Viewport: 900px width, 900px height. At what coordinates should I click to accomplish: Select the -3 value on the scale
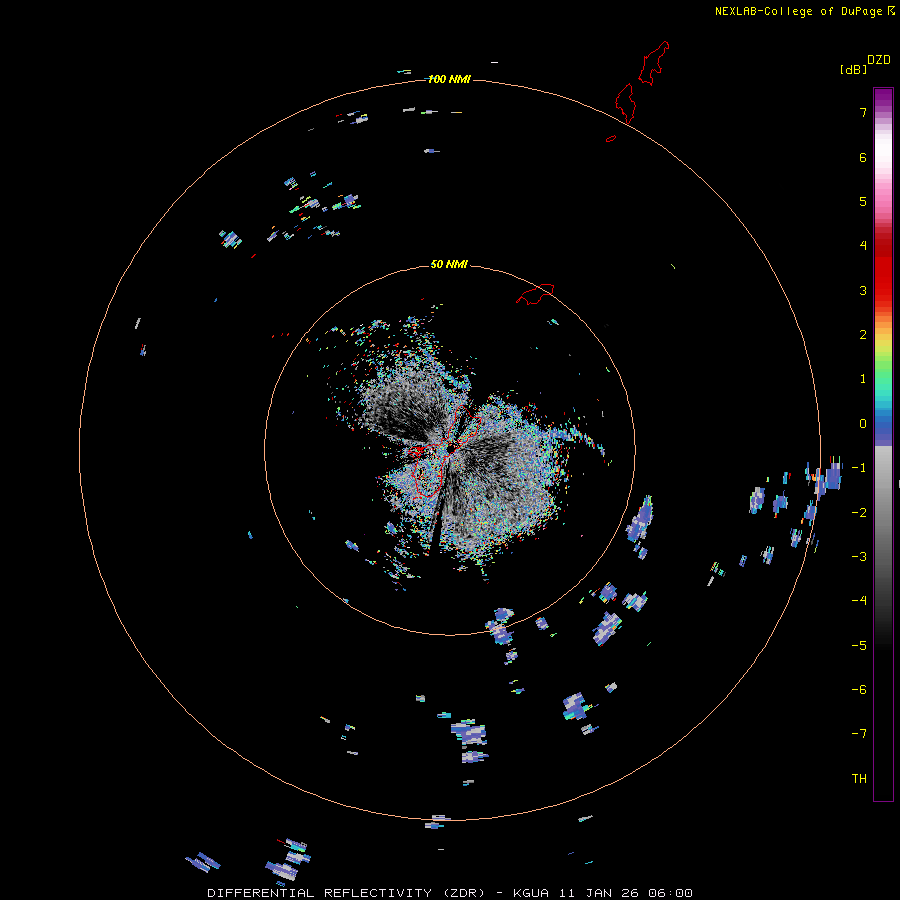pyautogui.click(x=859, y=557)
